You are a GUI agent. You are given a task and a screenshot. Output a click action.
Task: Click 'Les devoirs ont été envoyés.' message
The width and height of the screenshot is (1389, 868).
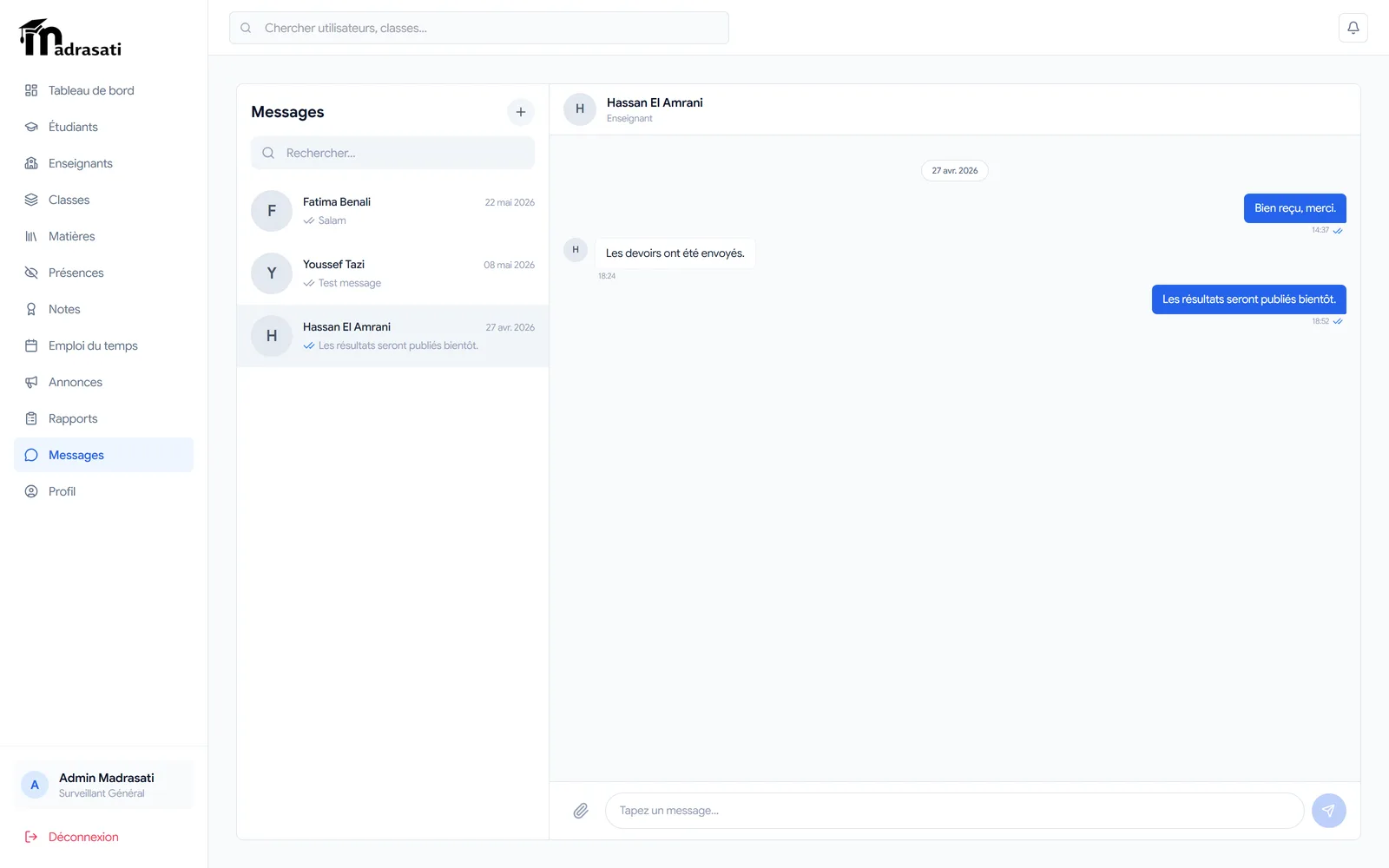coord(675,253)
